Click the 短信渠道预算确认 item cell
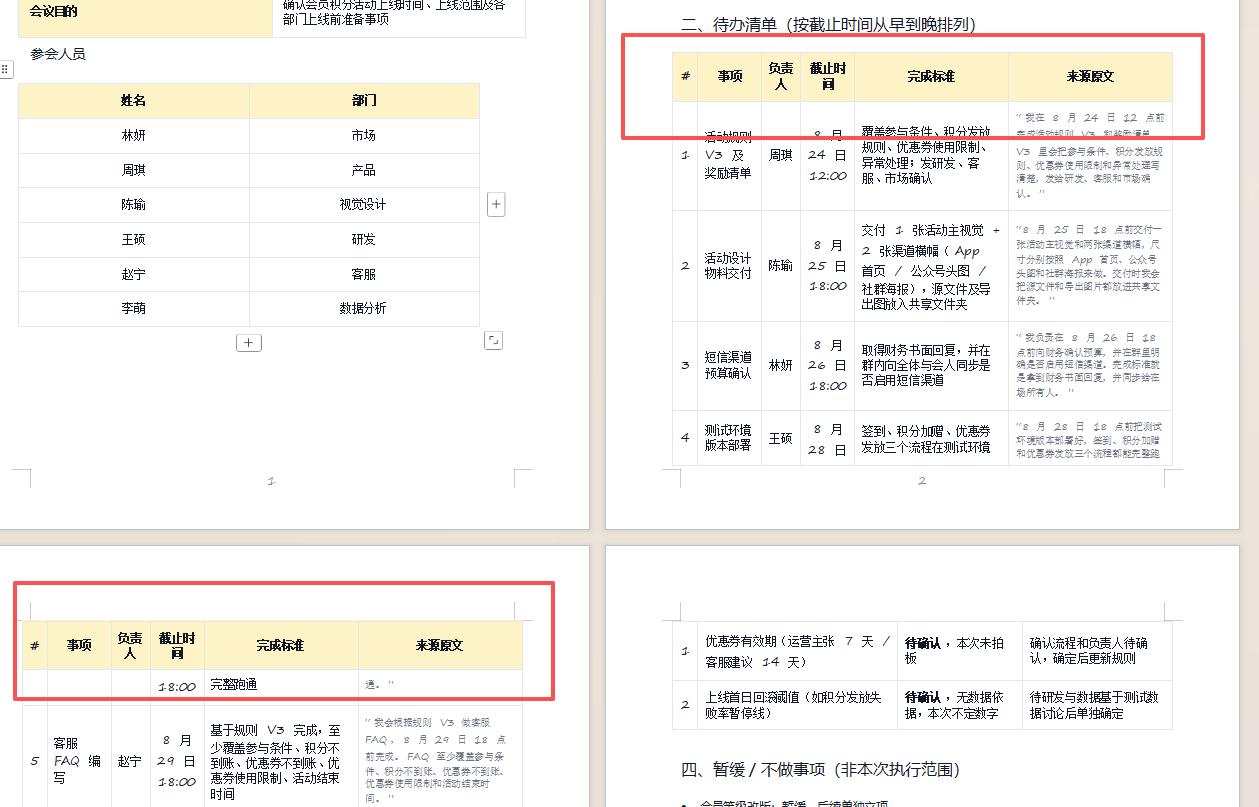 (x=730, y=366)
